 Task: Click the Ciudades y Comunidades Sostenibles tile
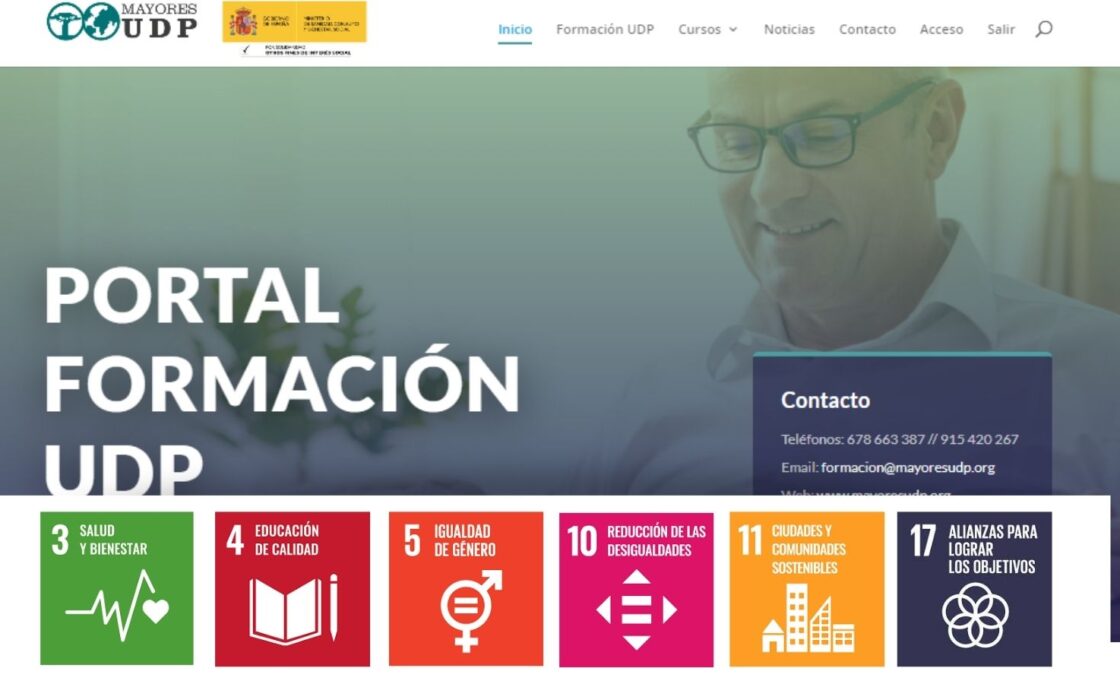(806, 589)
